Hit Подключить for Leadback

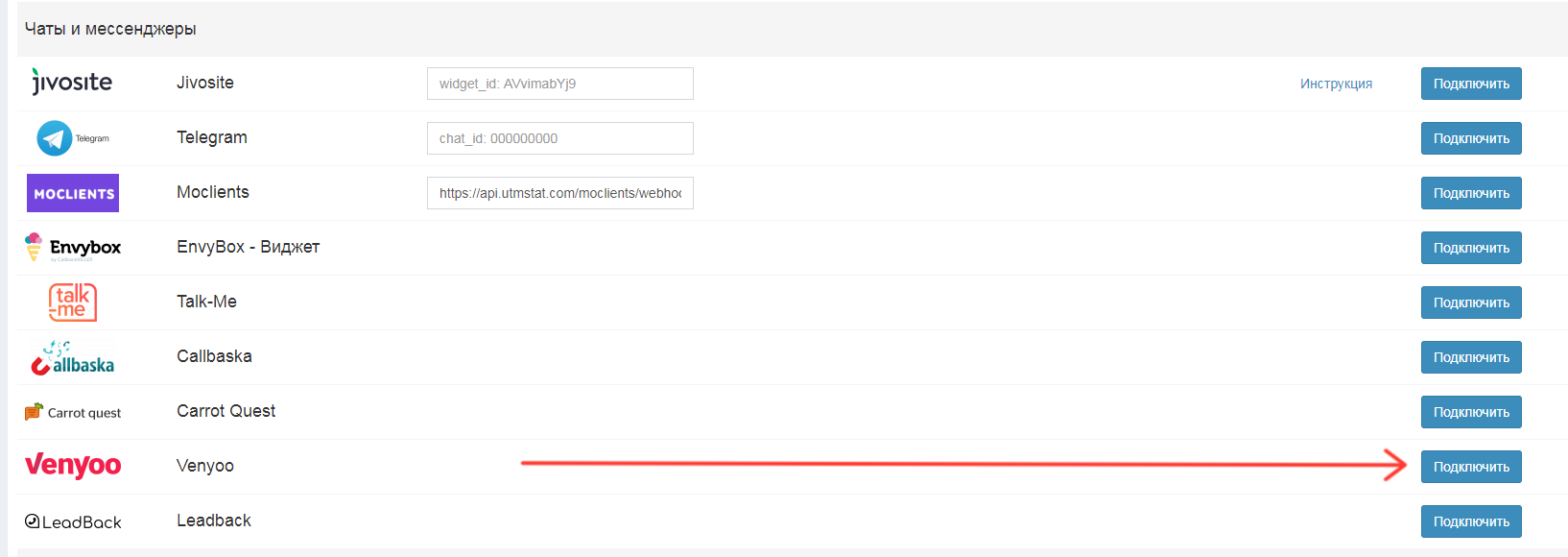point(1470,521)
